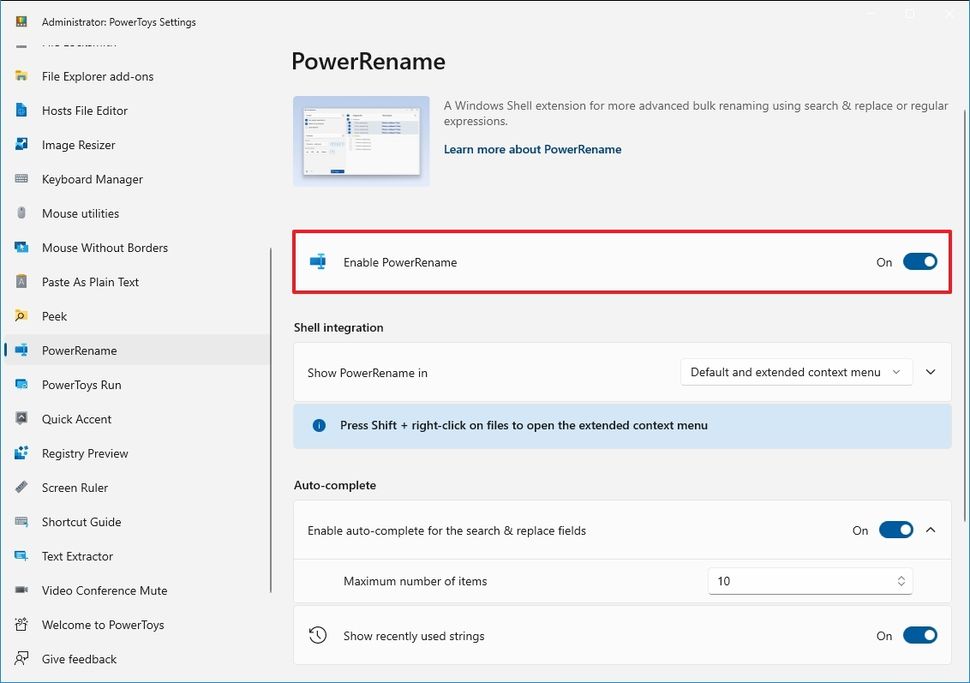Click the Mouse Without Borders icon
Image resolution: width=970 pixels, height=683 pixels.
point(22,247)
